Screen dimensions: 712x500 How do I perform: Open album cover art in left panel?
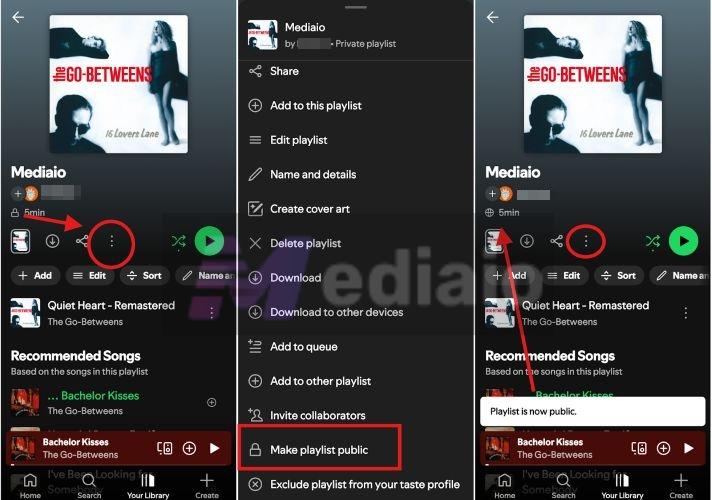pyautogui.click(x=119, y=84)
